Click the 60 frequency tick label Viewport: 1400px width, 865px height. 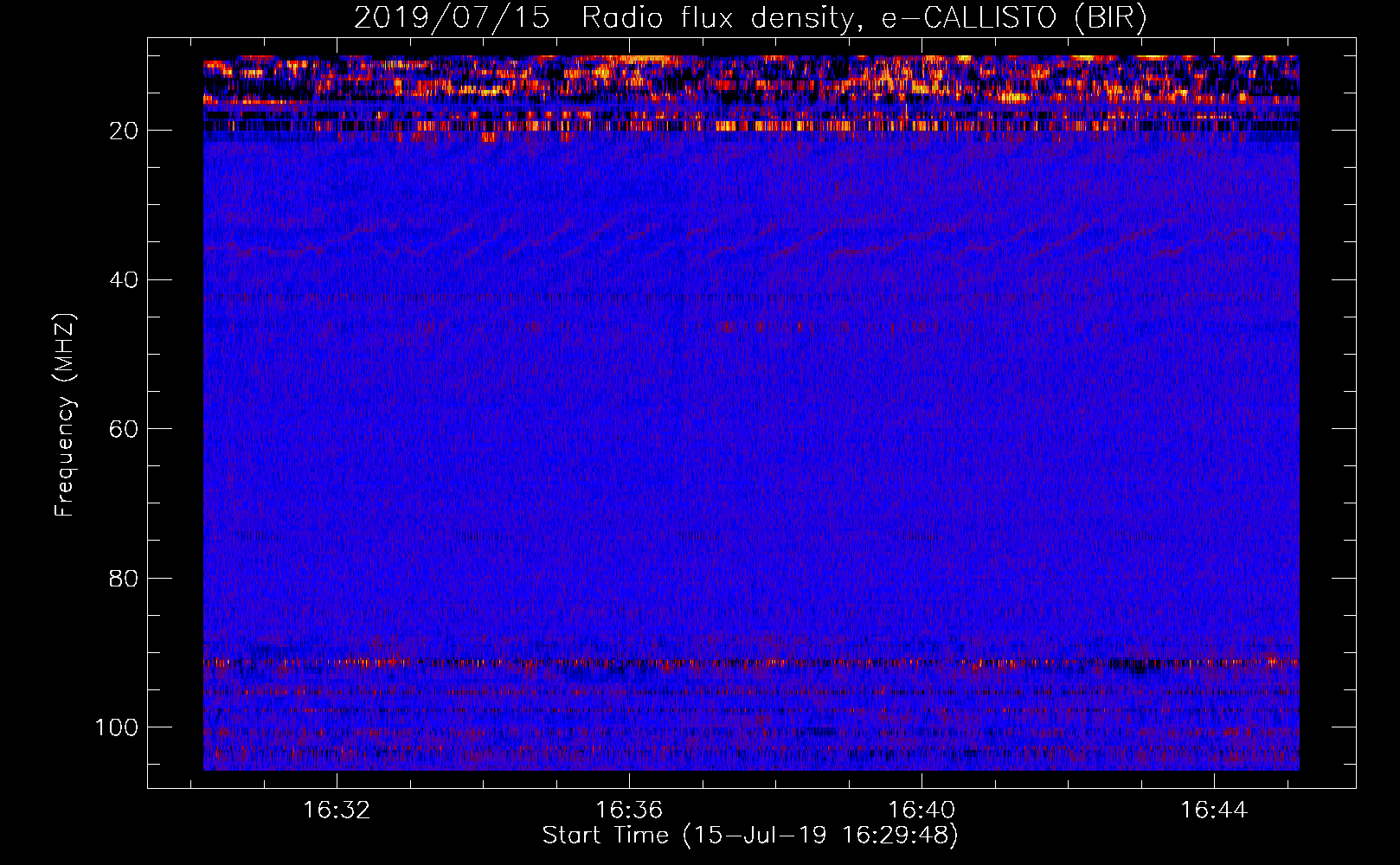[124, 429]
